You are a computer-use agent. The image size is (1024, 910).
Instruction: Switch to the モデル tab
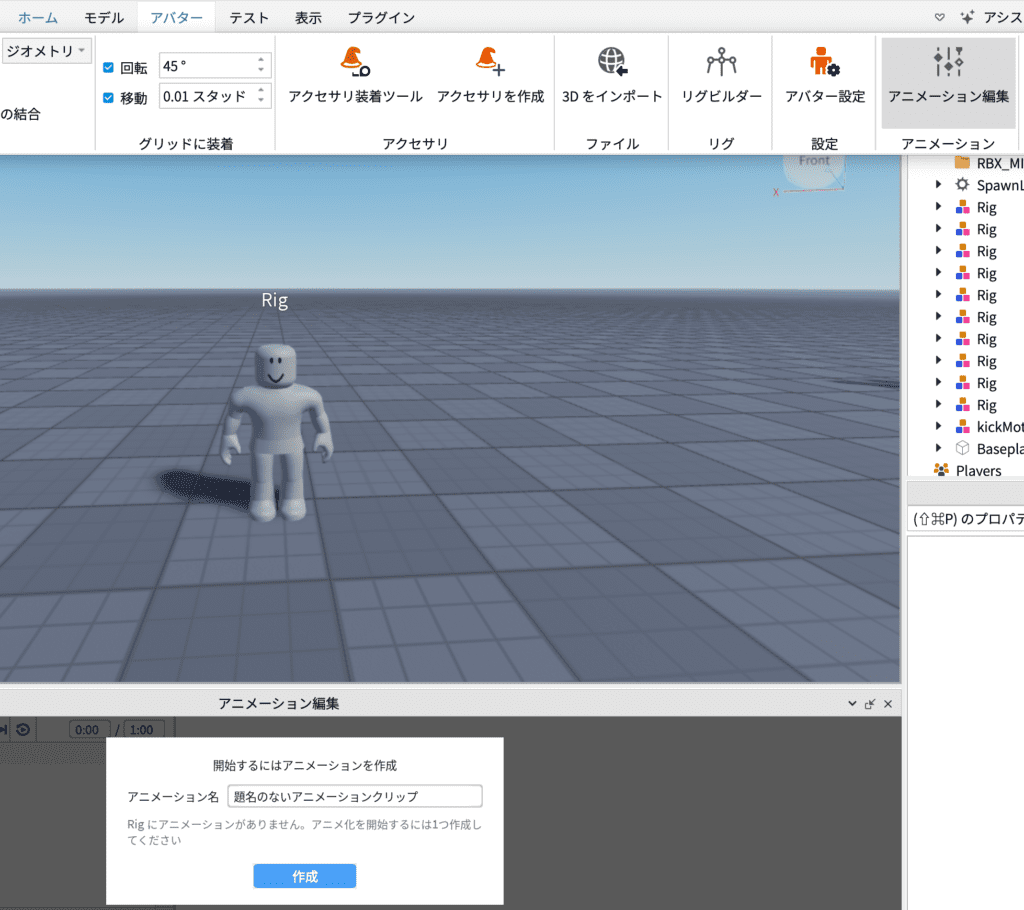pyautogui.click(x=104, y=17)
